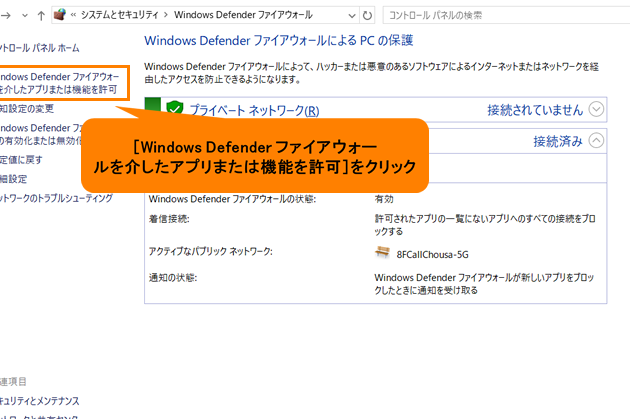Click the up-one-level arrow
Viewport: 630px width, 419px height.
coord(40,16)
